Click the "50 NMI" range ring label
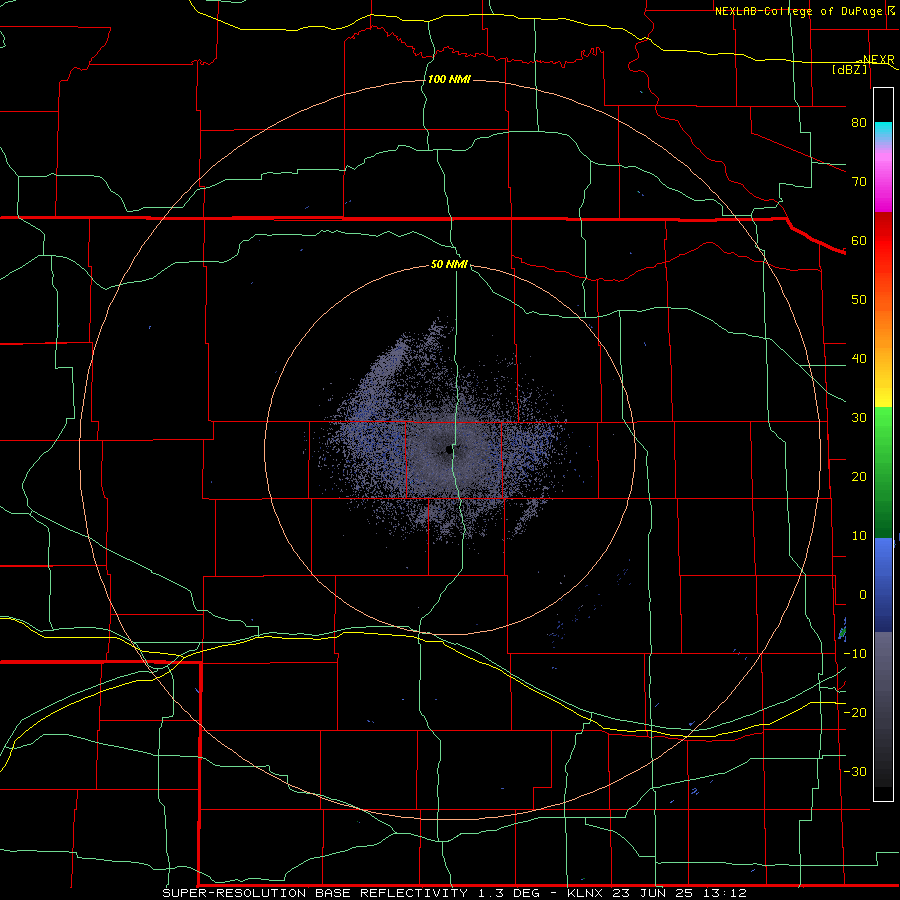The width and height of the screenshot is (900, 900). pos(449,265)
